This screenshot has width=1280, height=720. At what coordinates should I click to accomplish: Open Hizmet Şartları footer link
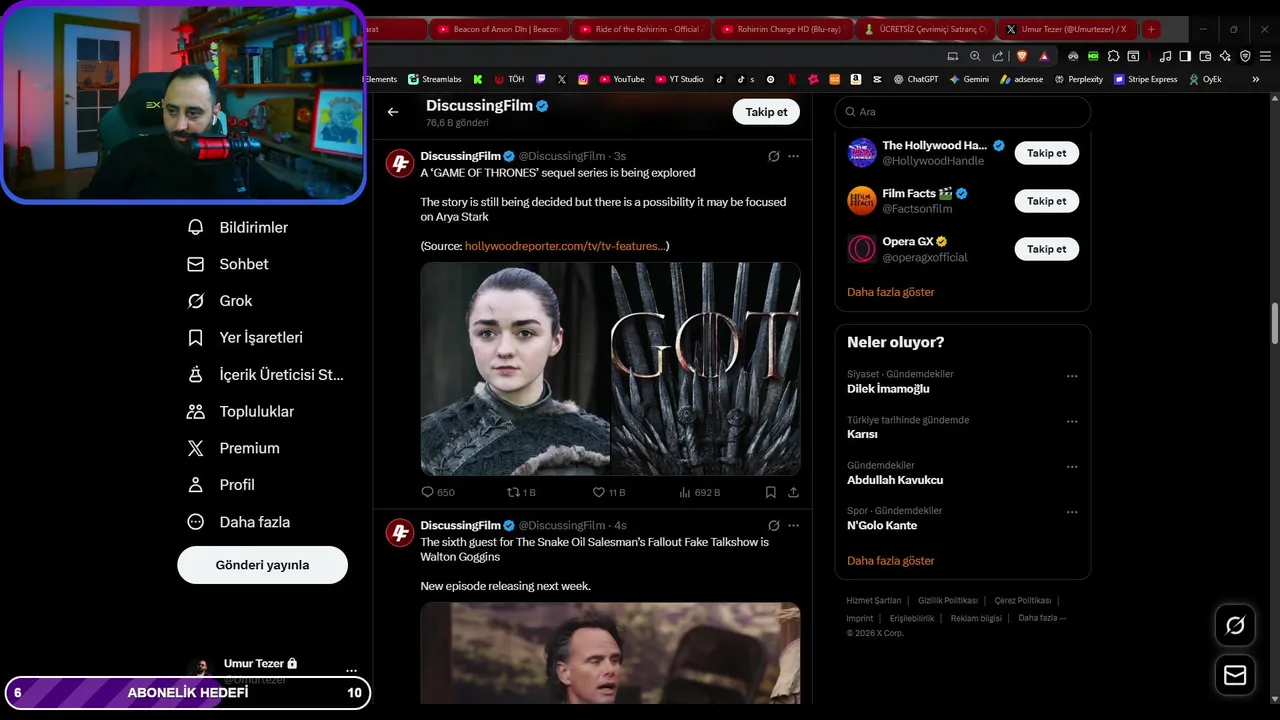[x=874, y=601]
